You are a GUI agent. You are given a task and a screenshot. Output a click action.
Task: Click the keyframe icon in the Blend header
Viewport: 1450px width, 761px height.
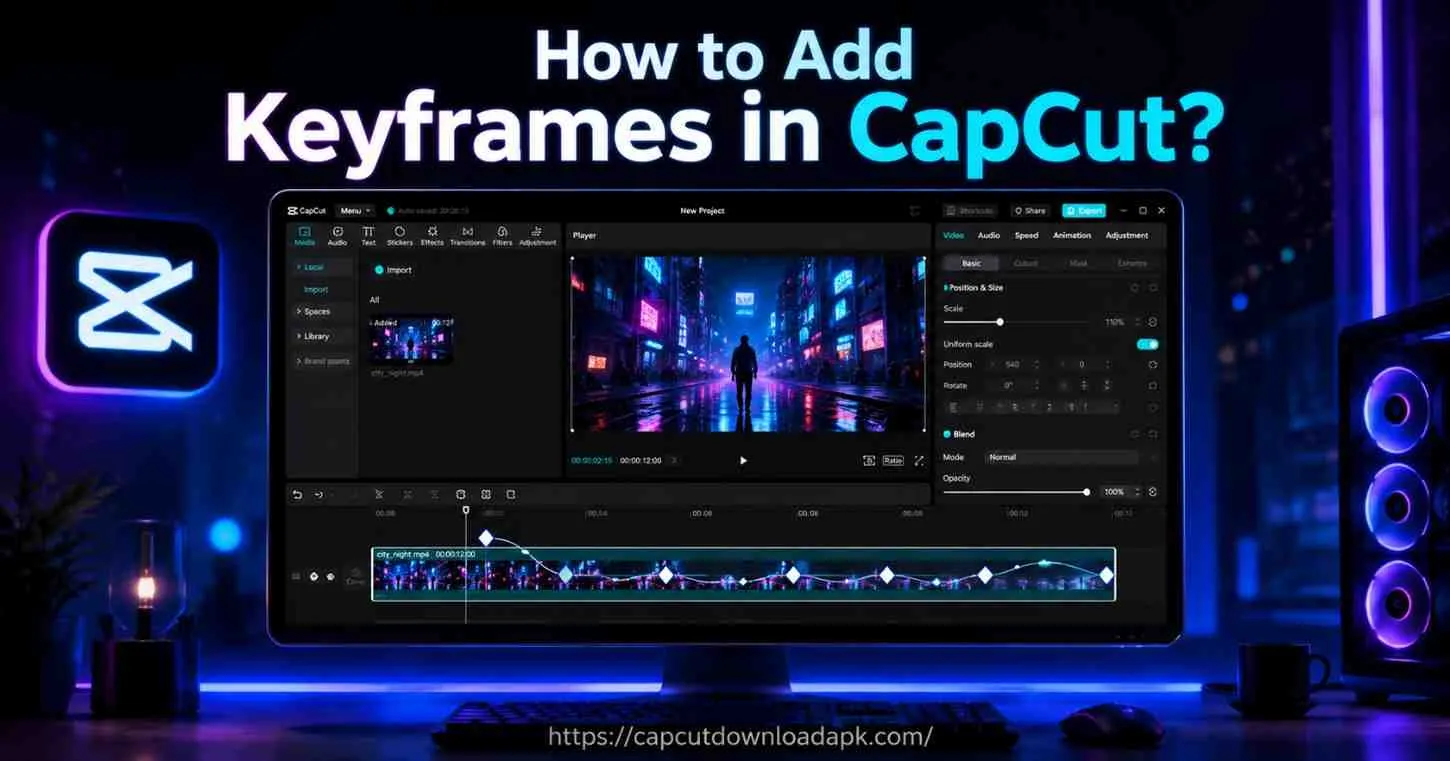click(x=1153, y=434)
